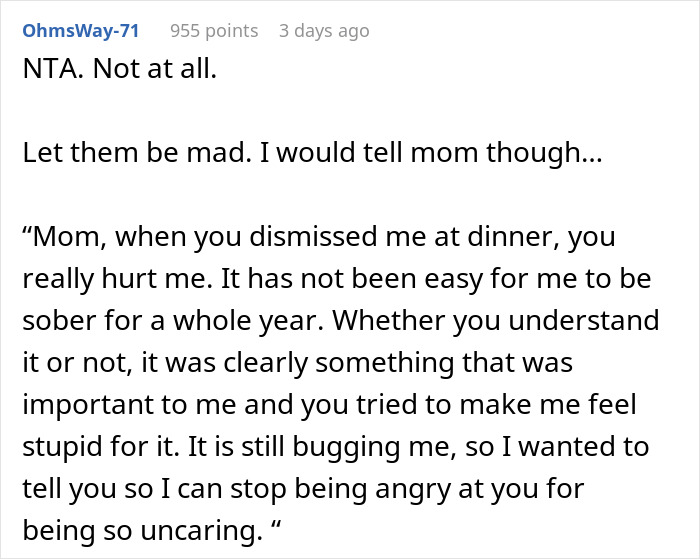Click the 'tell you so I can stop' line

click(303, 488)
